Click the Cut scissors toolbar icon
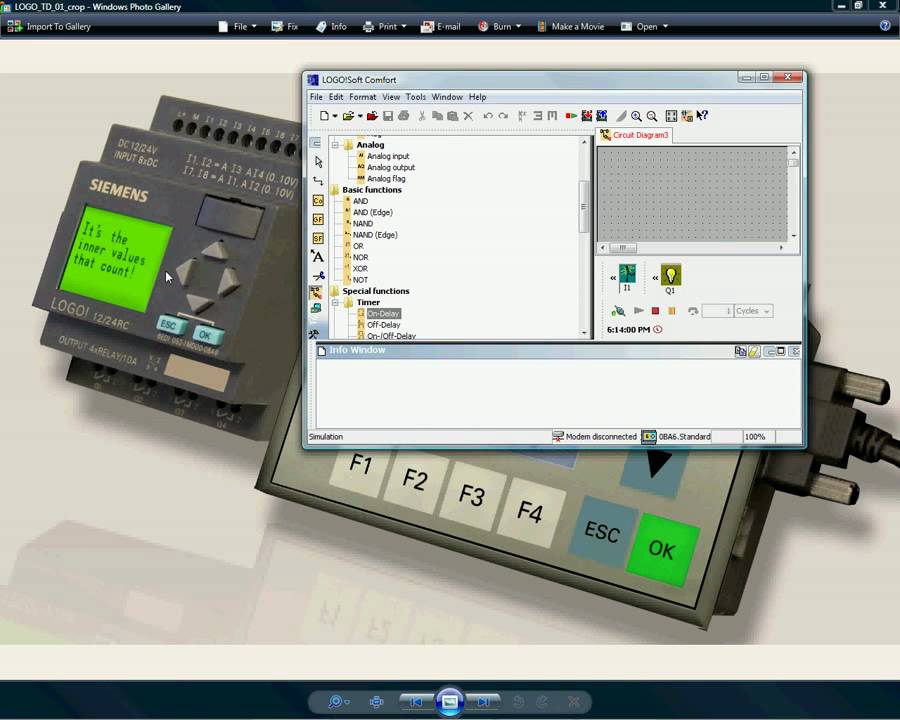The height and width of the screenshot is (720, 900). pos(422,116)
